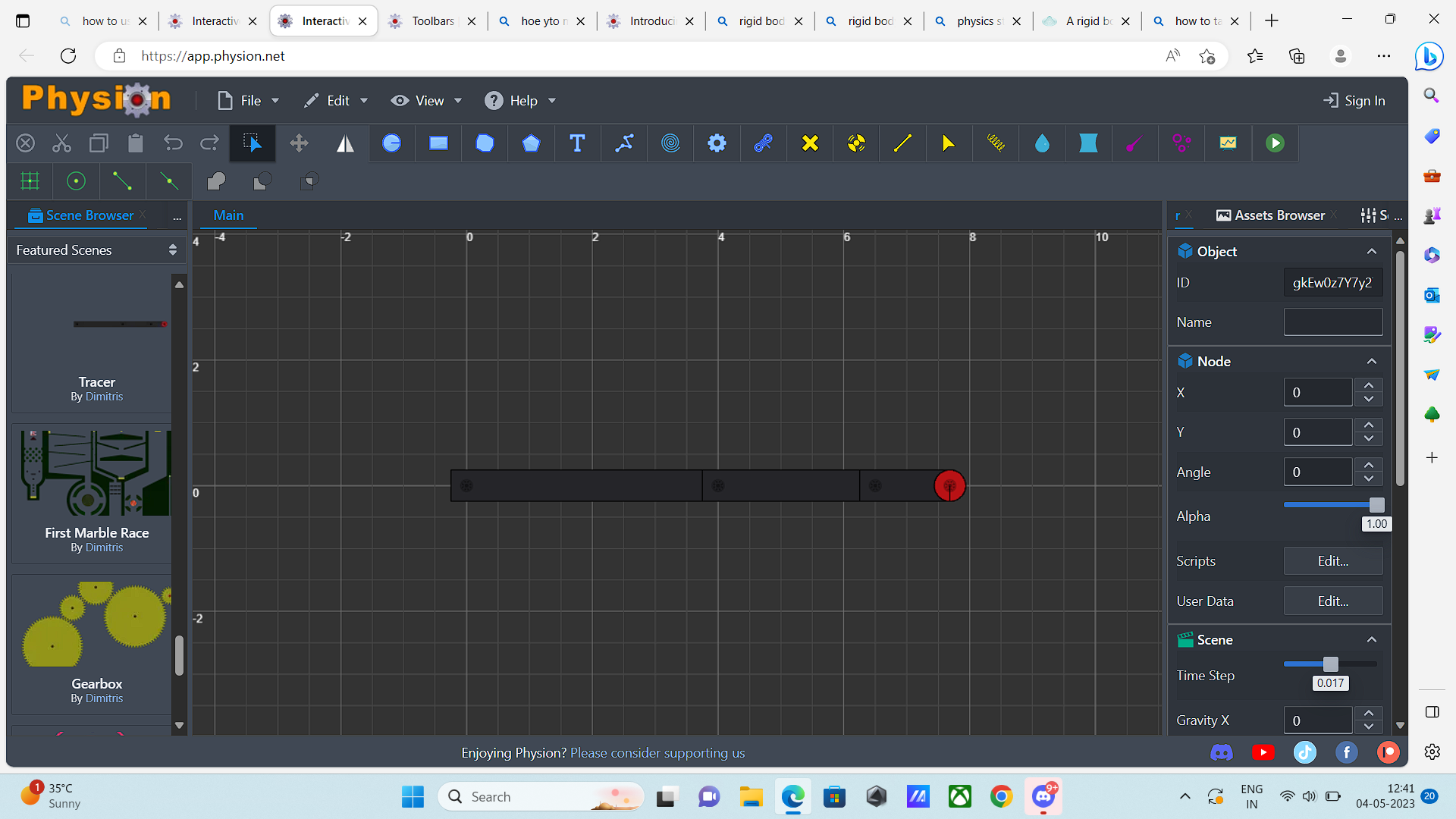
Task: Select the Fluid/Water tool
Action: pyautogui.click(x=1041, y=142)
